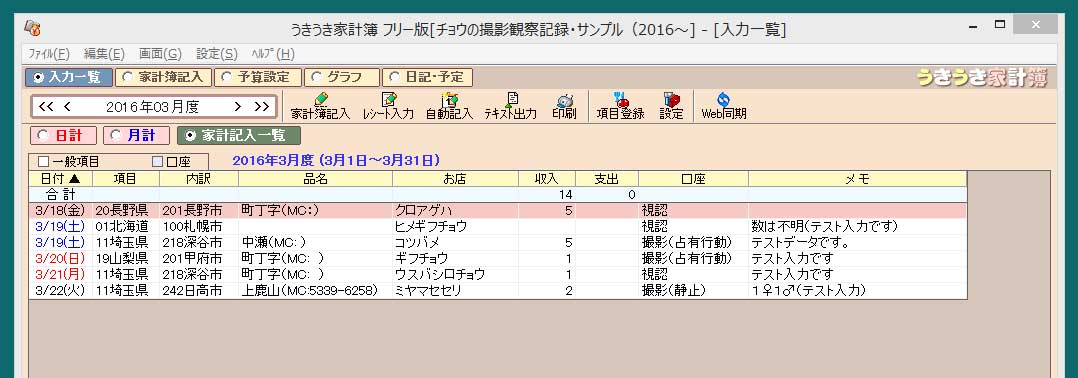Enable the 一般項目 checkbox

point(43,162)
